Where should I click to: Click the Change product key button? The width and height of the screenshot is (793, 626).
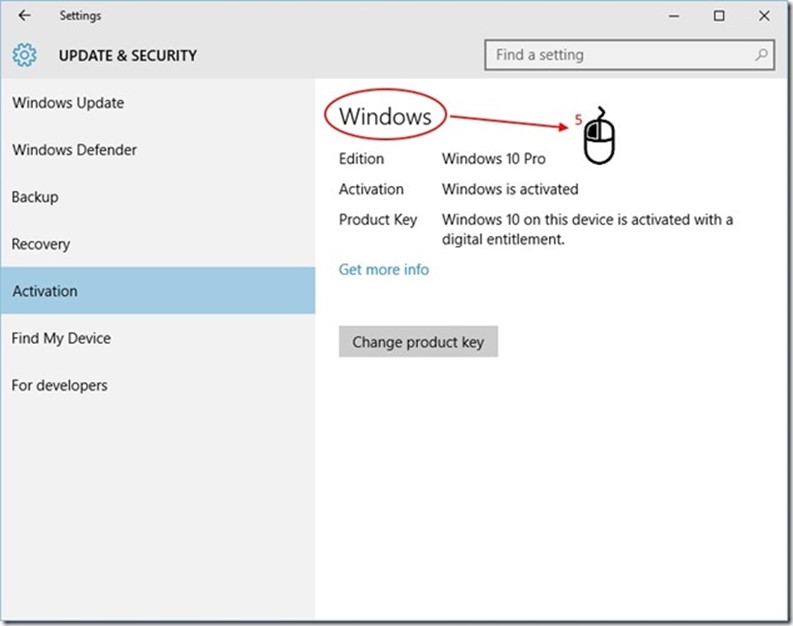click(x=418, y=342)
